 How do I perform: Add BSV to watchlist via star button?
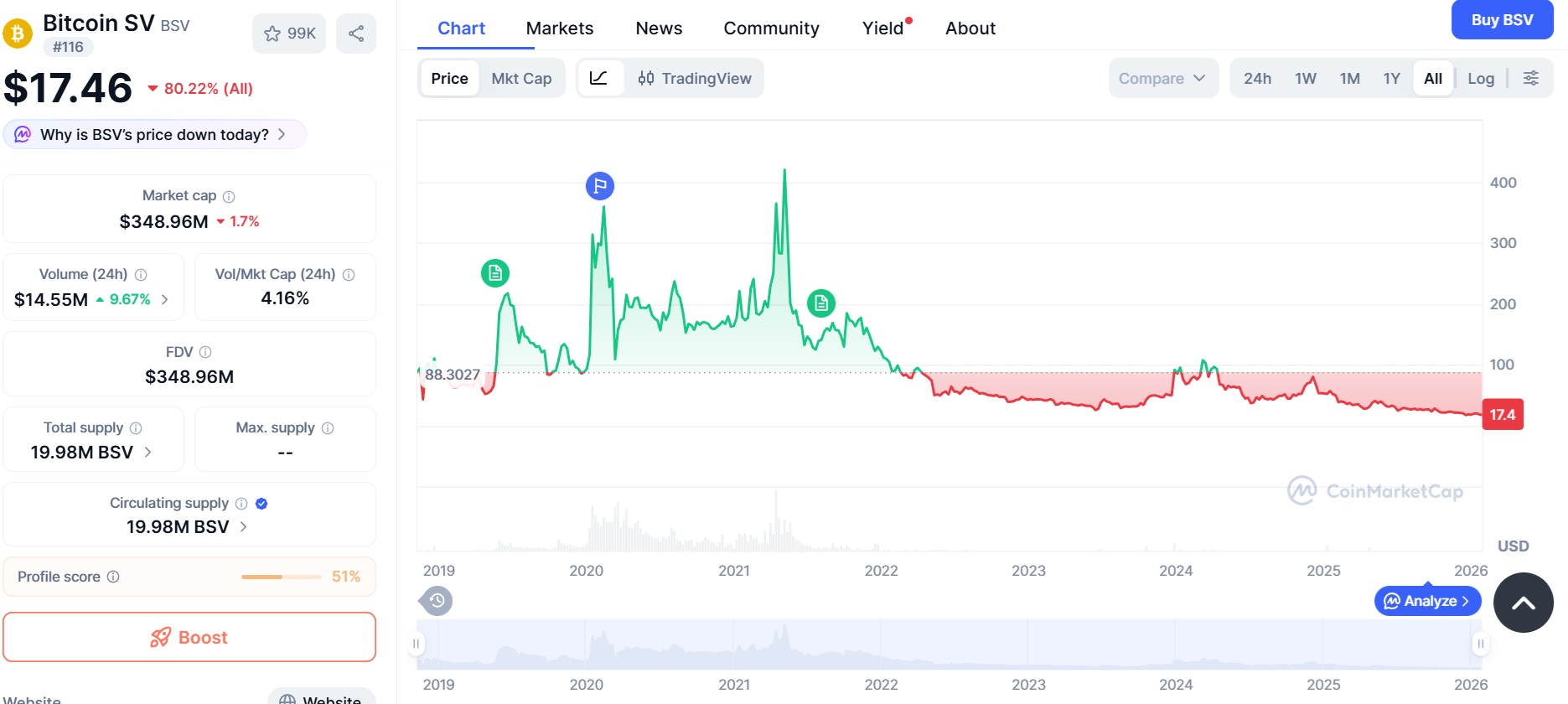289,34
